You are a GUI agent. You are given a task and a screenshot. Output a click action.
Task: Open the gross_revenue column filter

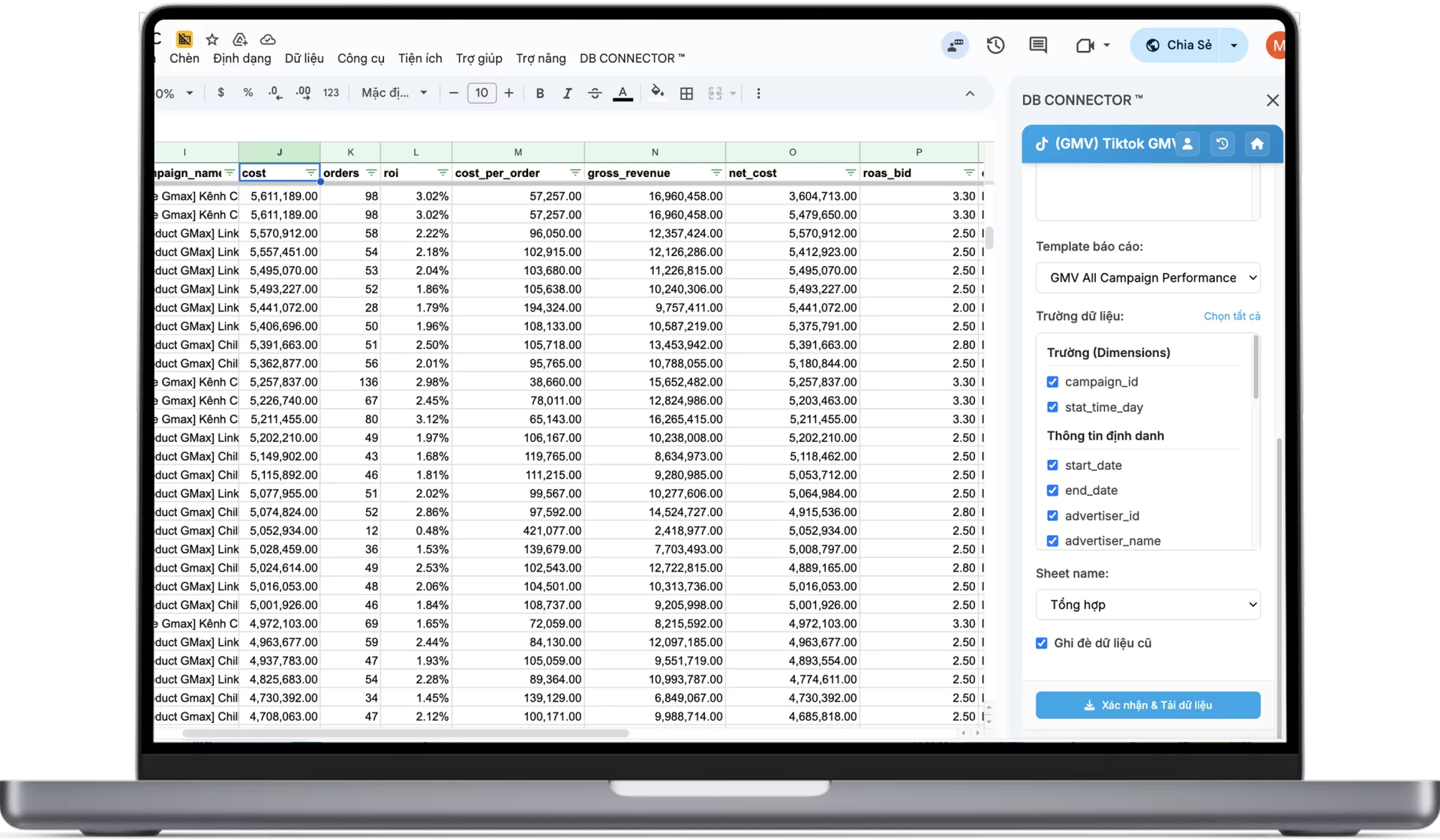click(716, 173)
